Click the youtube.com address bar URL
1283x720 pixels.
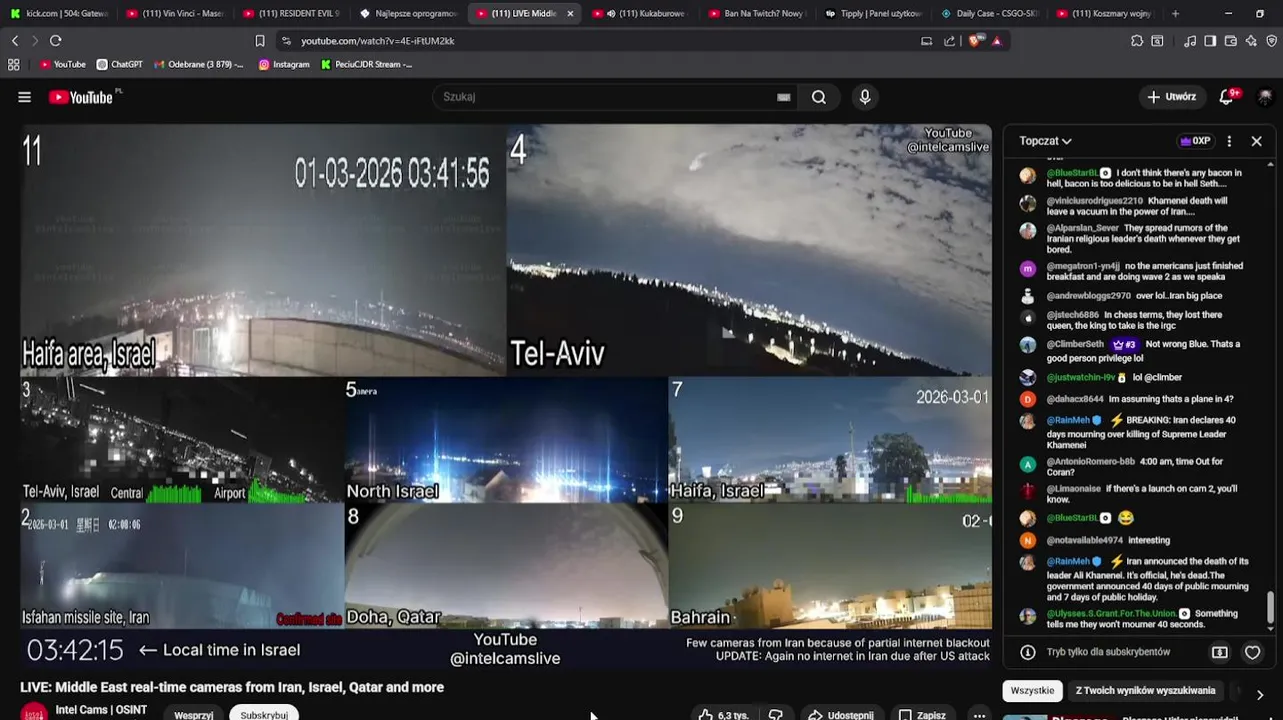[378, 41]
